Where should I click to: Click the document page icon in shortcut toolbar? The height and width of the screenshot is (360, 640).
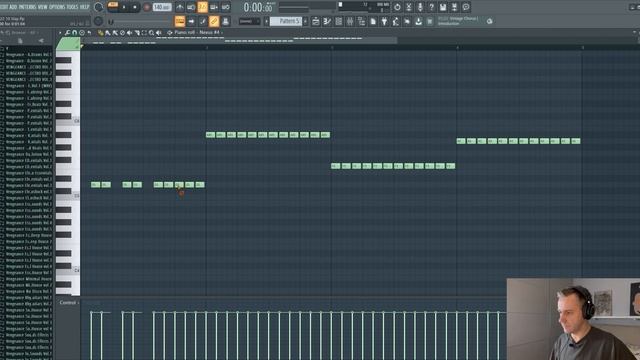(373, 21)
